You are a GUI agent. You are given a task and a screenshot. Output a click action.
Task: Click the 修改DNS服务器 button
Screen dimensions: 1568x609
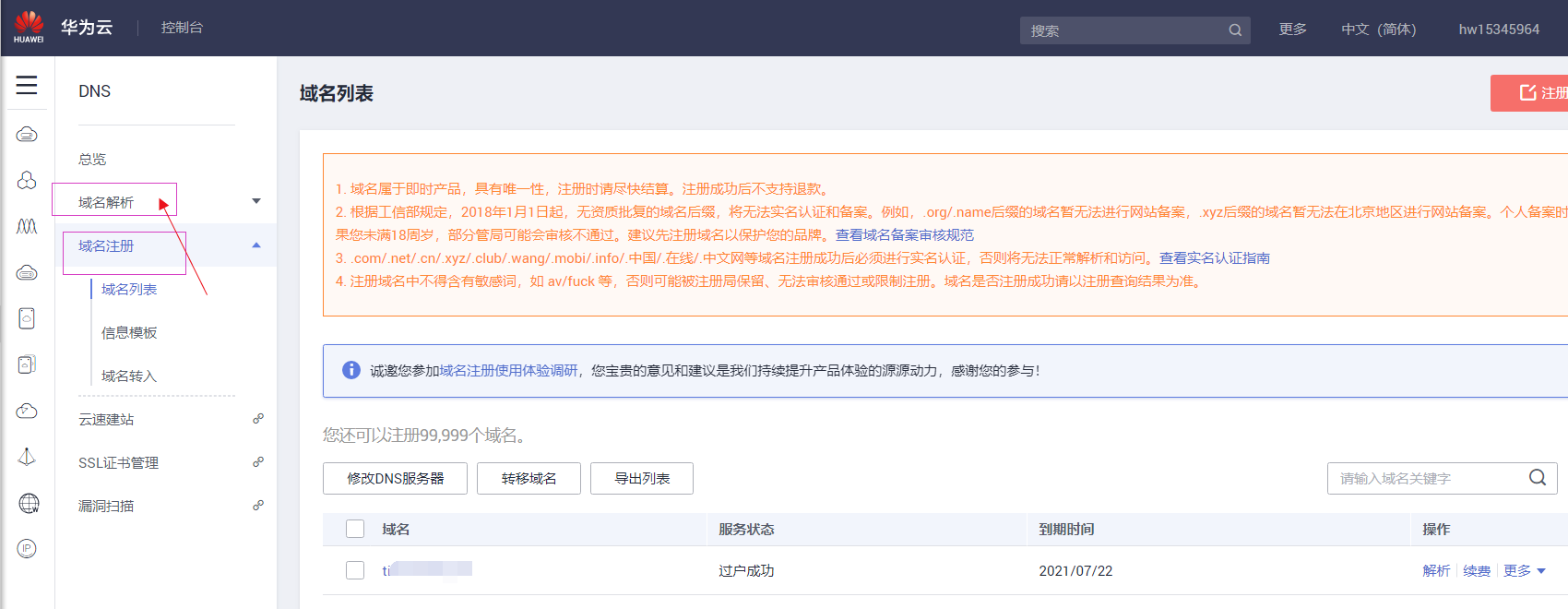(x=395, y=478)
